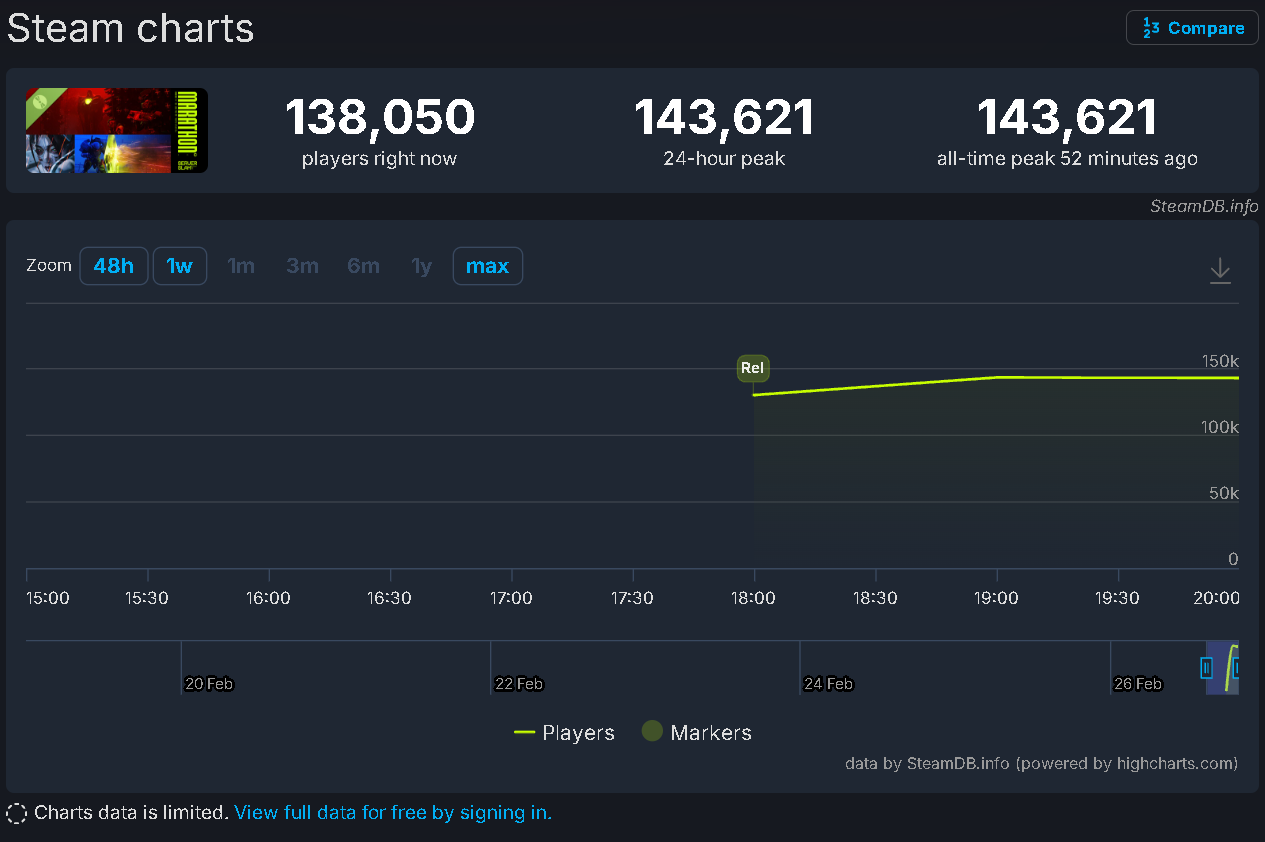Grab the right navigator range handle
The width and height of the screenshot is (1265, 842).
click(x=1236, y=668)
